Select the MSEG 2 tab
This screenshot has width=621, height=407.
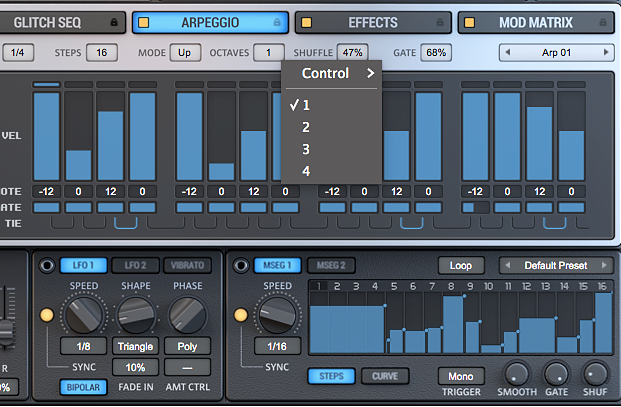pos(331,265)
